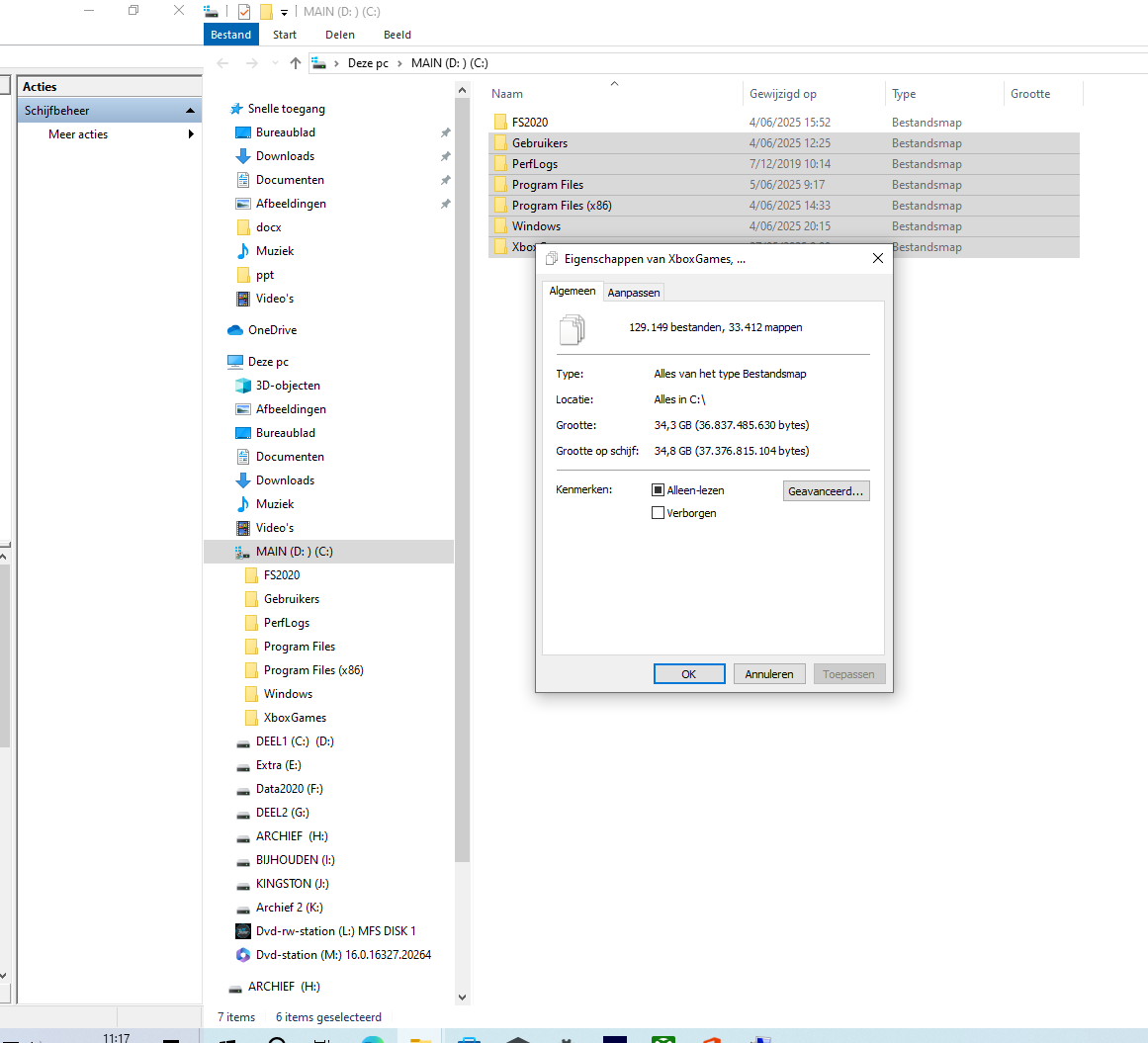Screen dimensions: 1148x1043
Task: Click the Geavanceerd... button
Action: point(826,491)
